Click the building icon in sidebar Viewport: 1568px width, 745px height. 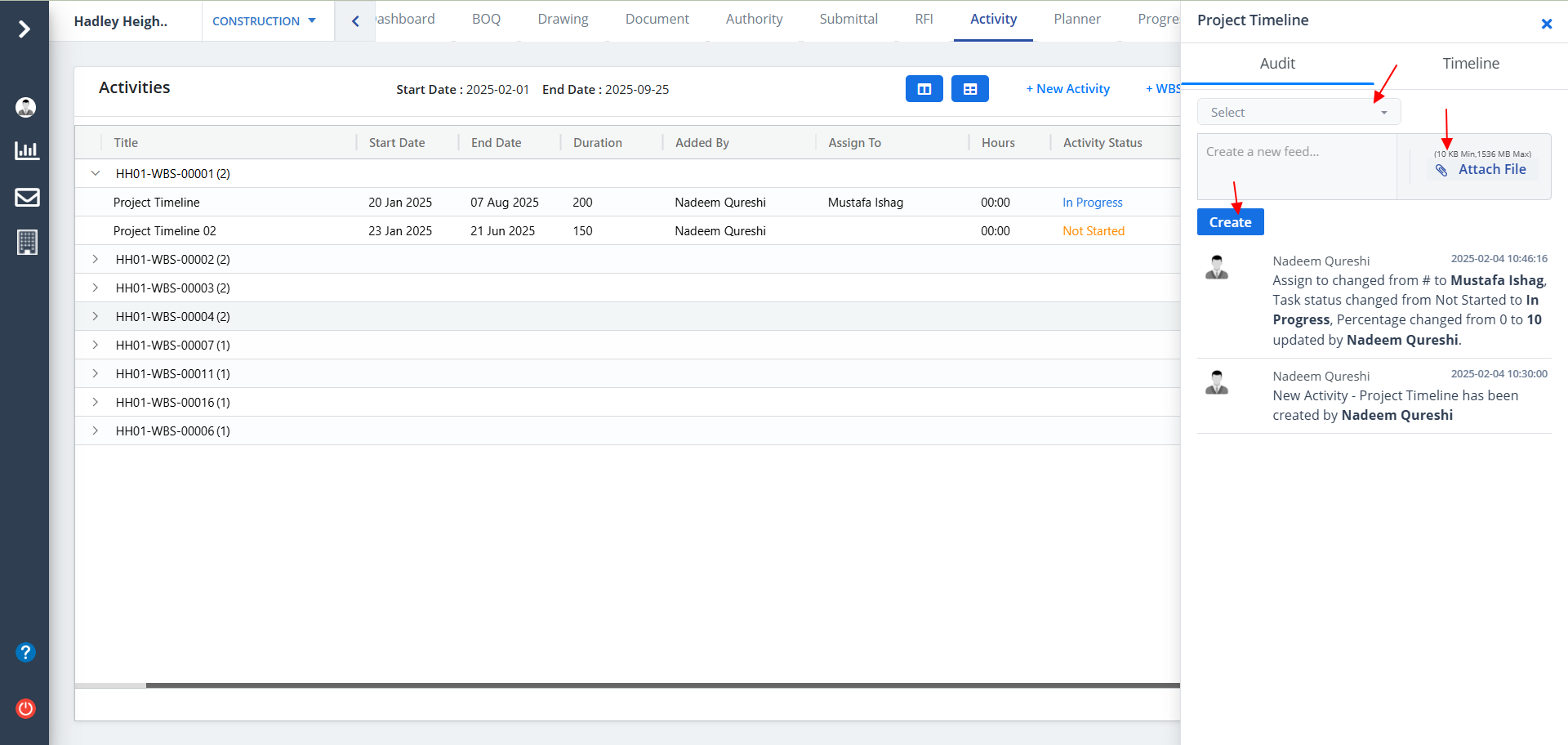pyautogui.click(x=27, y=242)
